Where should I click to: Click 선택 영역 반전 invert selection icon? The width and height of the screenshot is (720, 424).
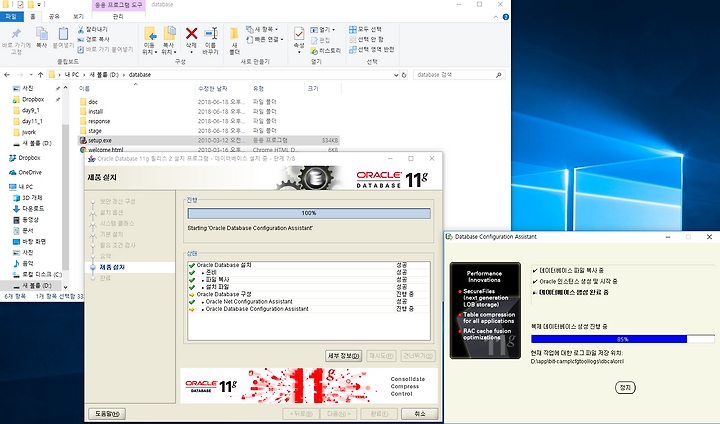pos(353,50)
